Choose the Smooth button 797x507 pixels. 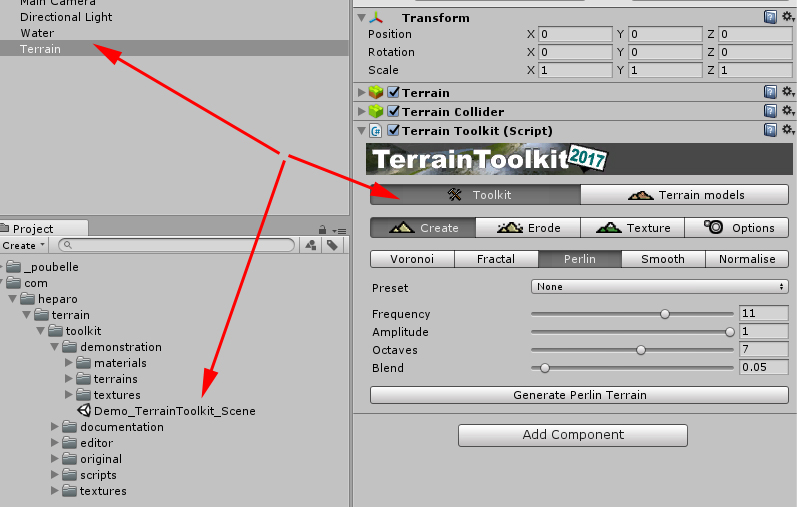663,259
